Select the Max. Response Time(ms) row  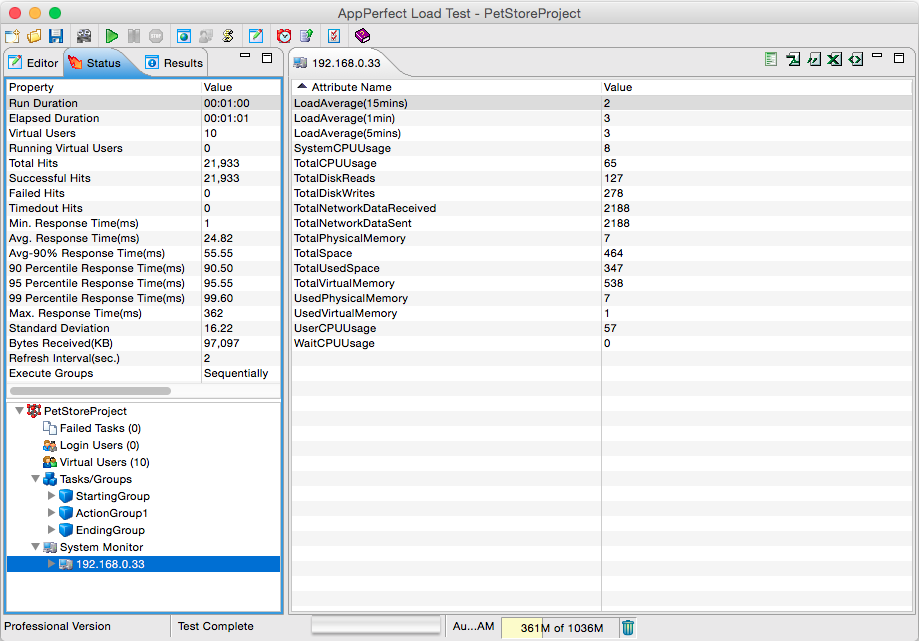coord(144,313)
